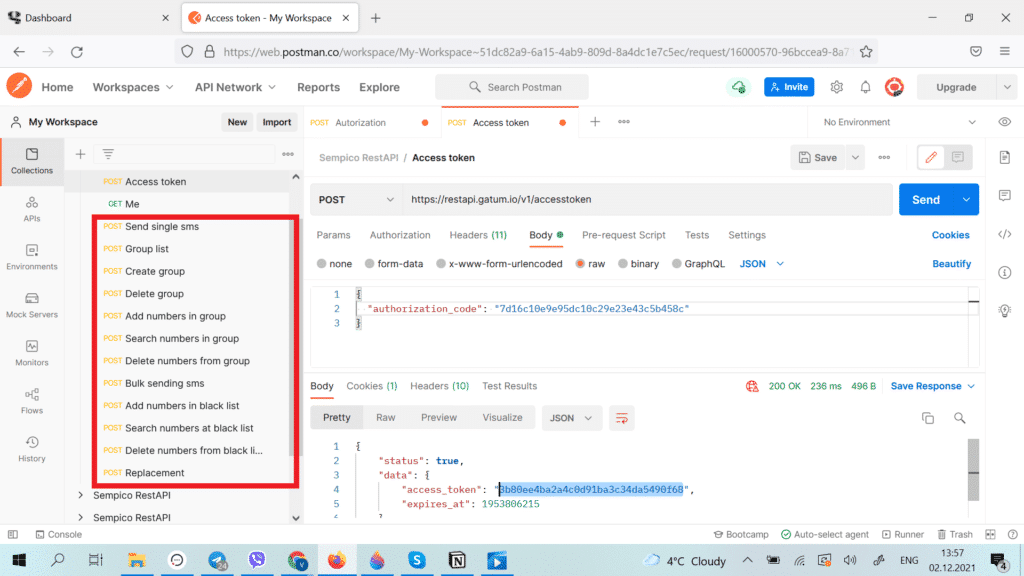Switch to comment mode icon

[958, 157]
